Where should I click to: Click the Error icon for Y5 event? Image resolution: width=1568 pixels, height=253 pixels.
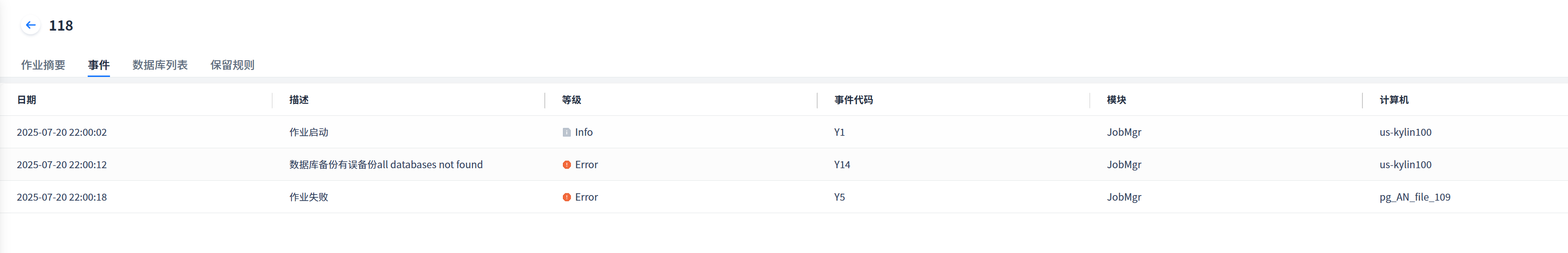(x=567, y=197)
